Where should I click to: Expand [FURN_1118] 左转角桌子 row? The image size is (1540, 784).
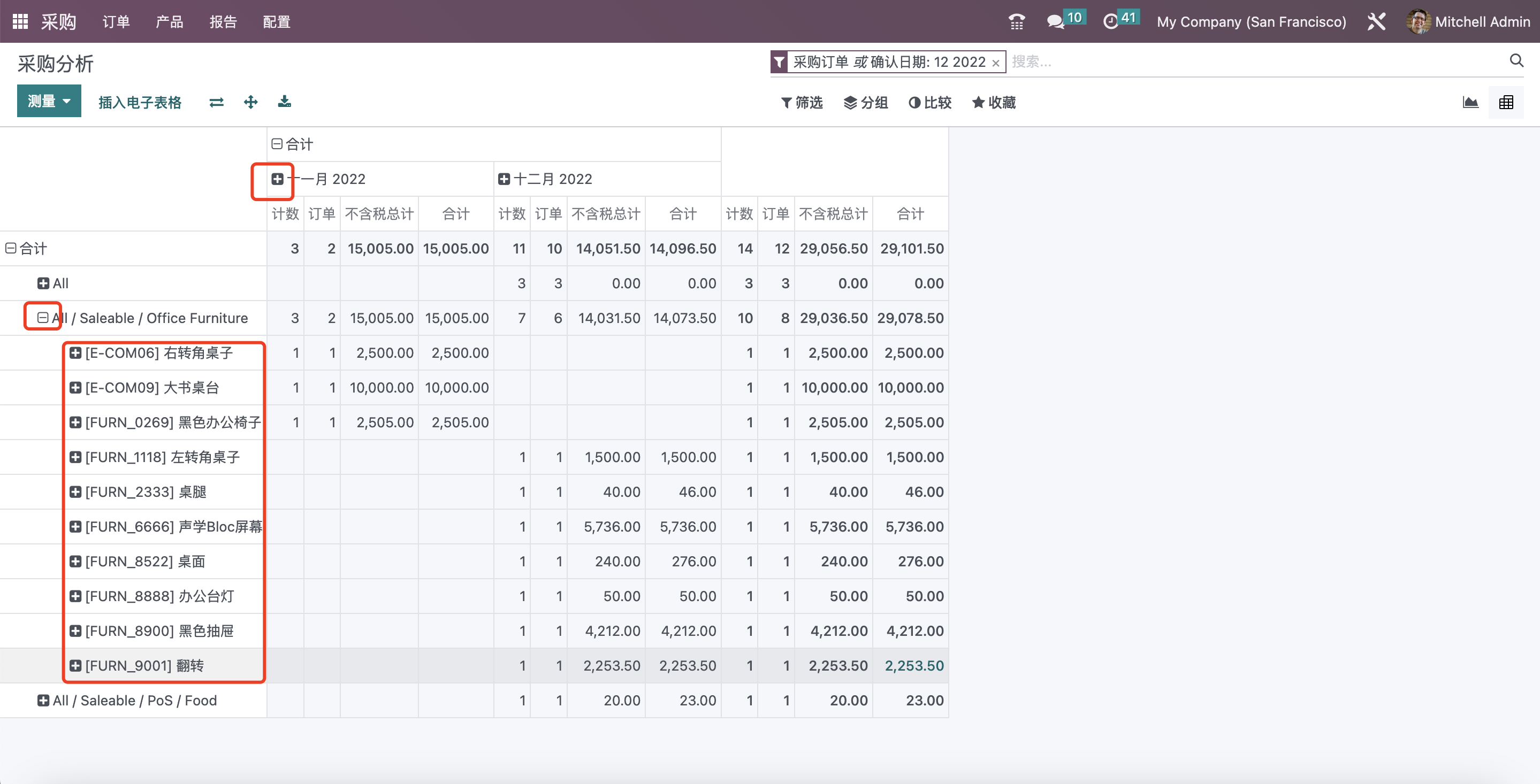tap(75, 457)
